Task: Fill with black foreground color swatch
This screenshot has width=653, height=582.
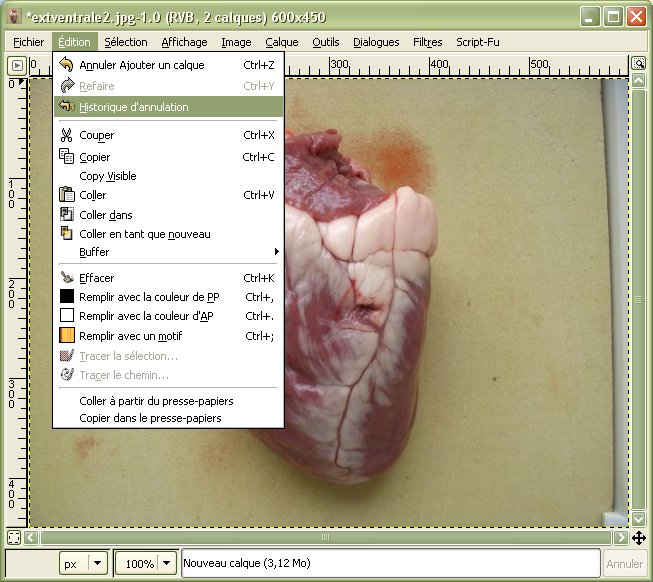Action: [x=67, y=297]
